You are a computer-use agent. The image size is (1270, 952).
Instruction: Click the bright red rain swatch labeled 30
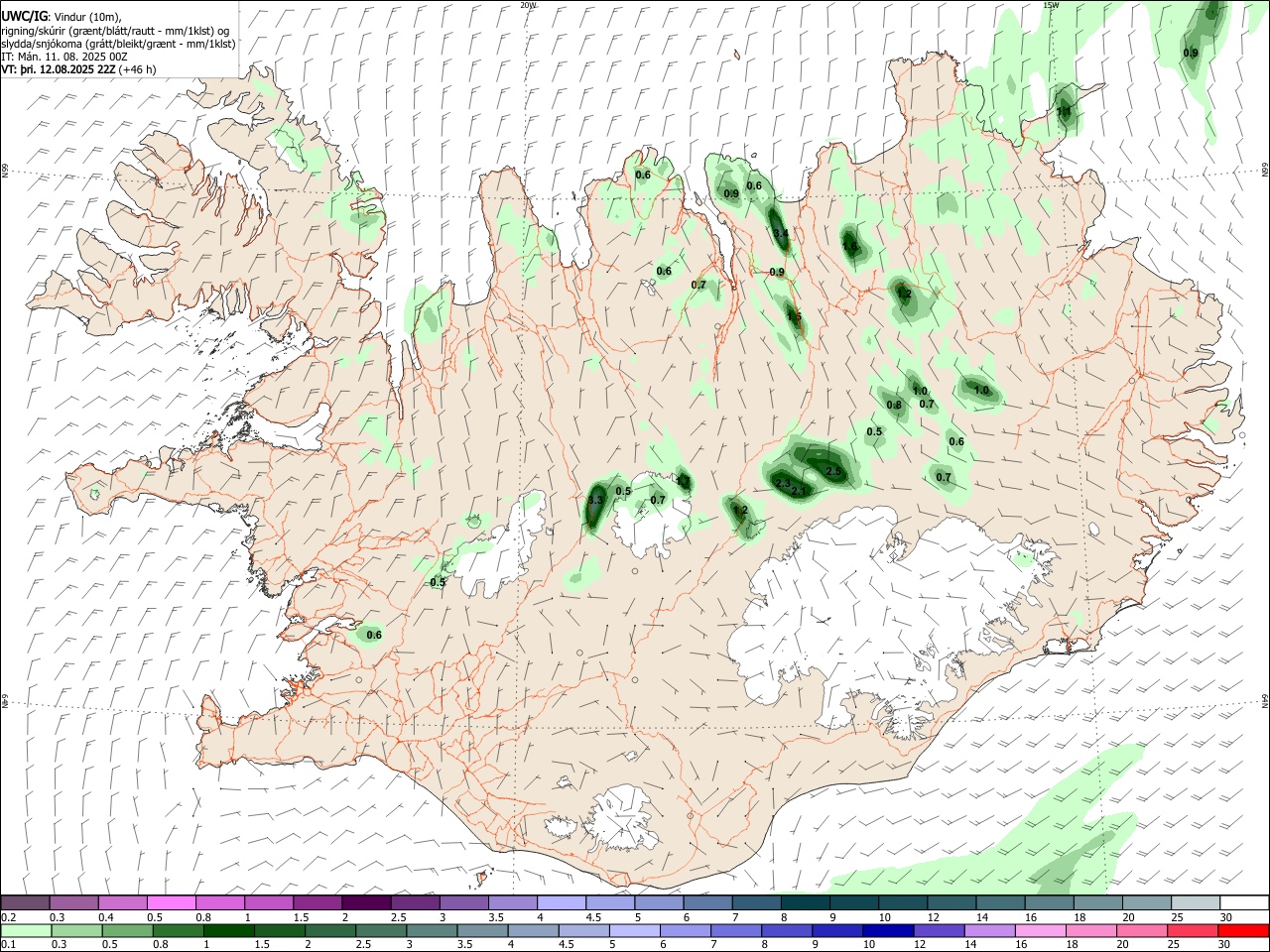[1243, 930]
